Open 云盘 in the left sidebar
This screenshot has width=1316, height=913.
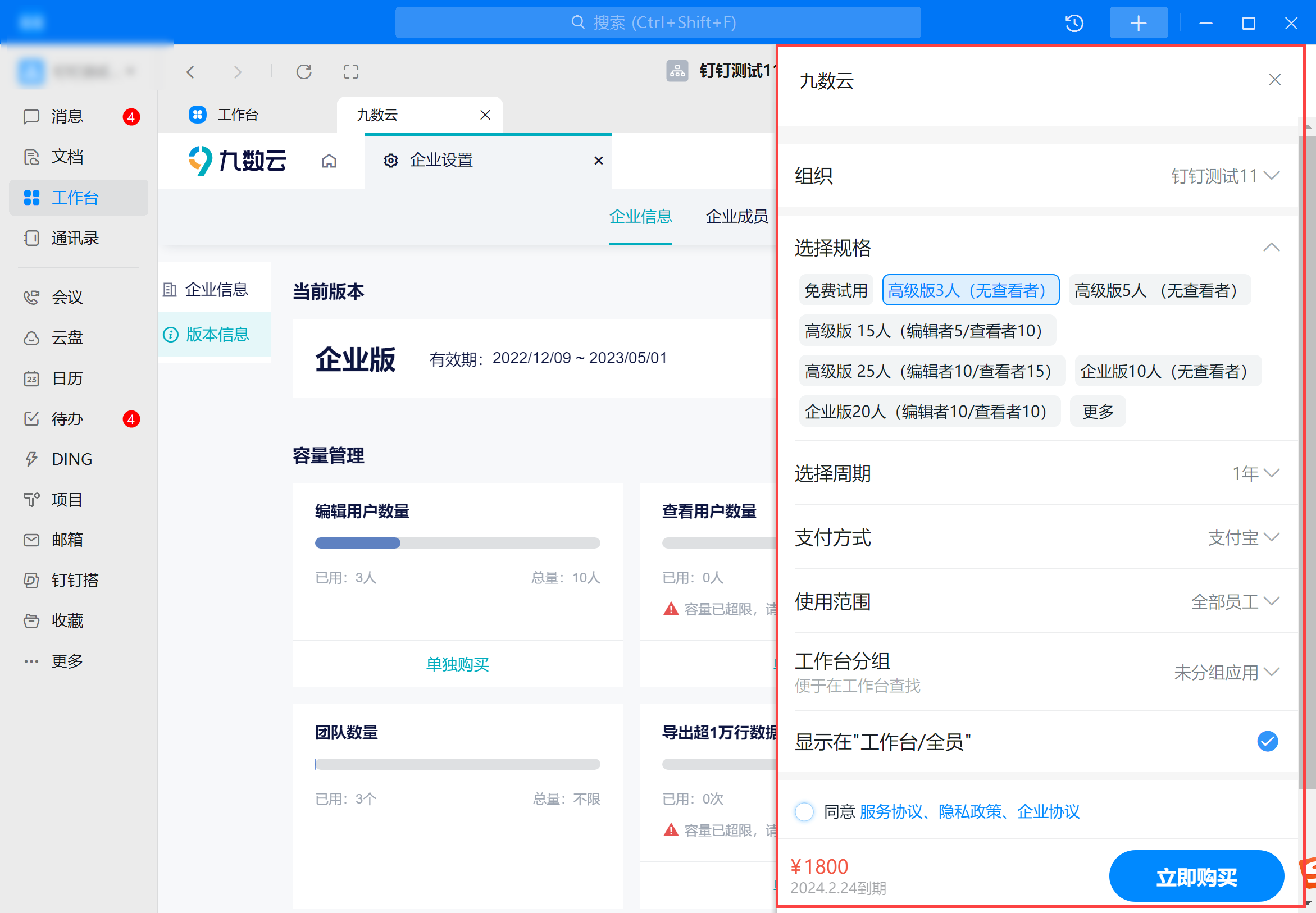(67, 337)
